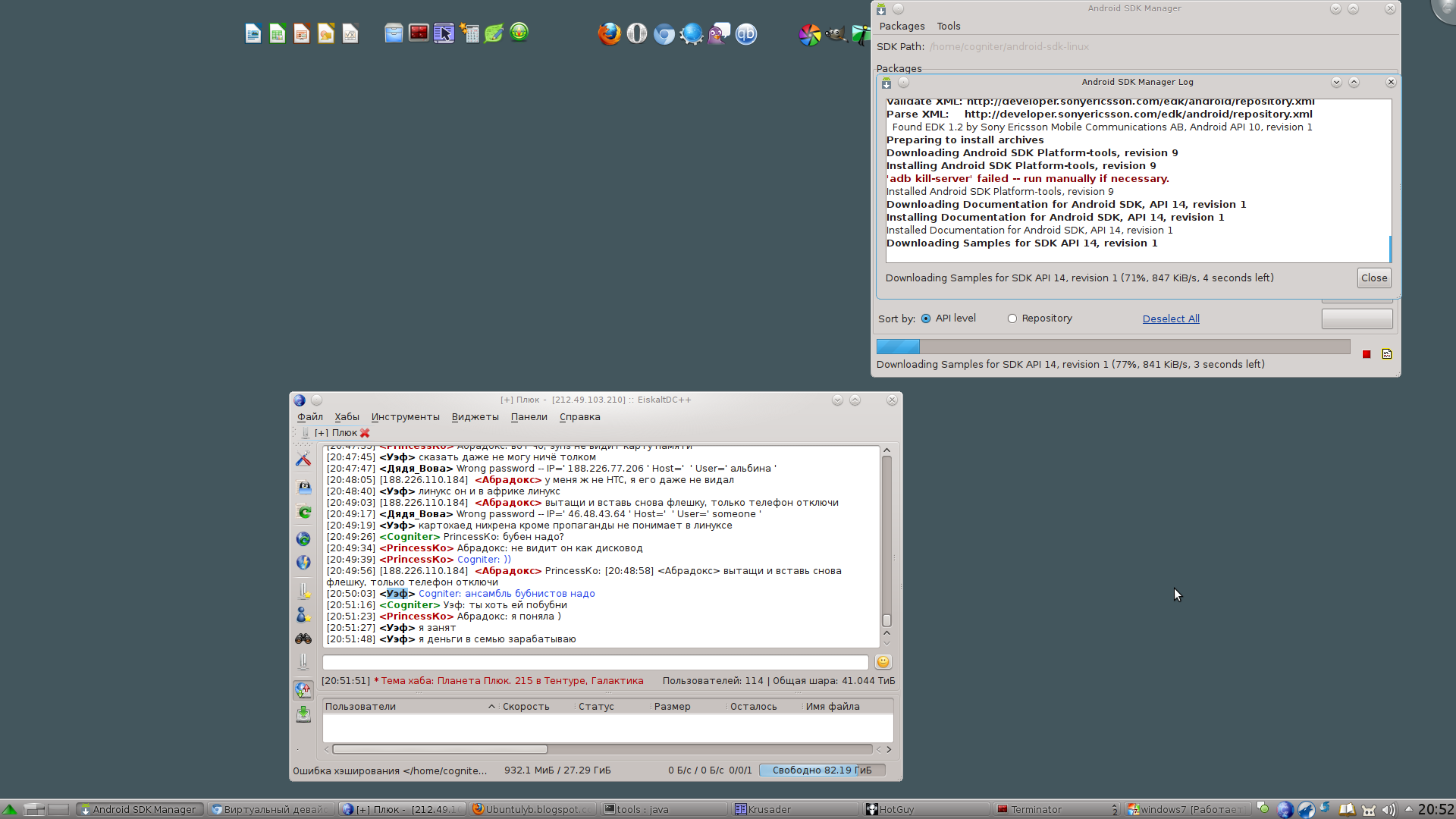Viewport: 1456px width, 819px height.
Task: Sort by Пользователи column header arrow
Action: [x=491, y=707]
